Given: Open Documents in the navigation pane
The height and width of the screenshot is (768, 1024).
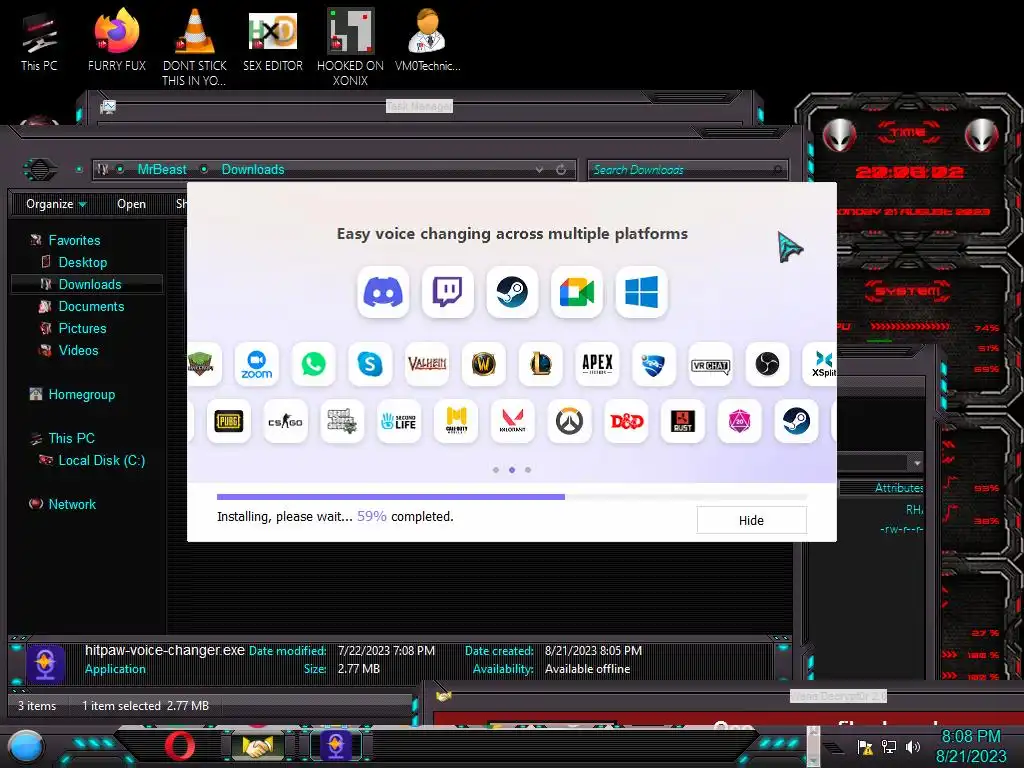Looking at the screenshot, I should [x=91, y=306].
